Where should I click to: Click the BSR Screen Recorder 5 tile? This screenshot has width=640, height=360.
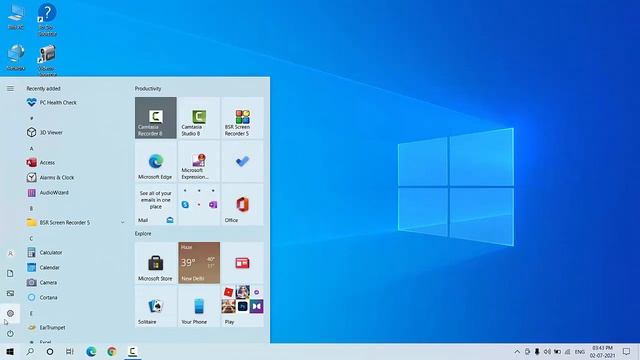(x=242, y=118)
